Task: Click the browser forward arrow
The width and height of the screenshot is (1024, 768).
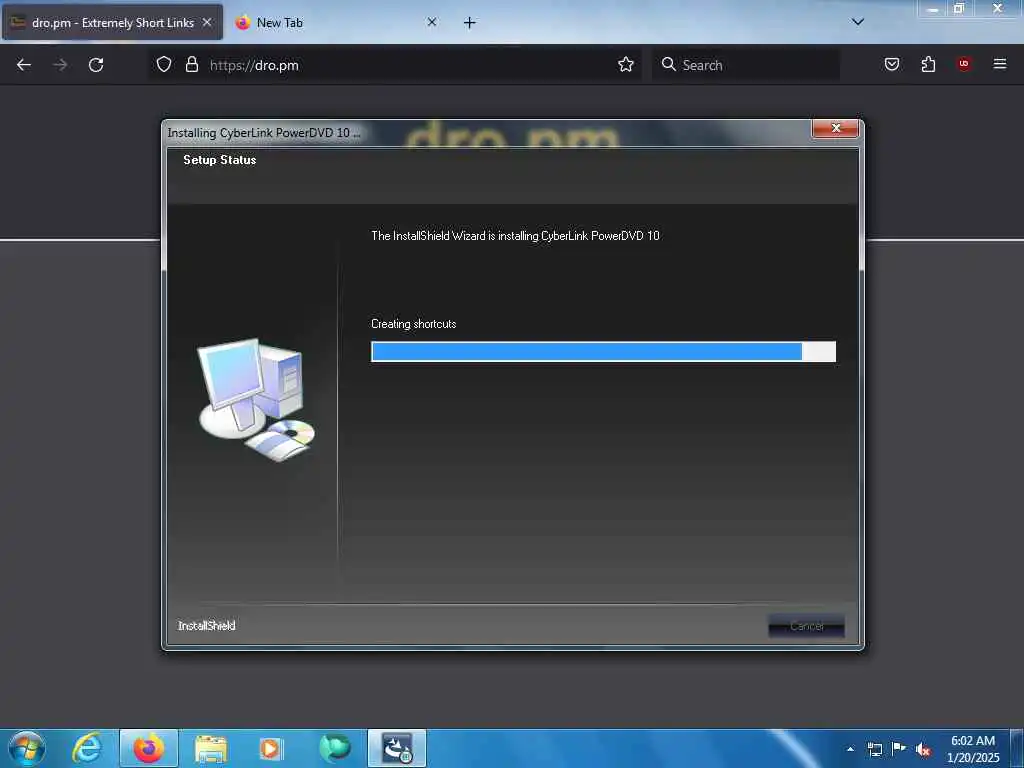Action: pos(59,65)
